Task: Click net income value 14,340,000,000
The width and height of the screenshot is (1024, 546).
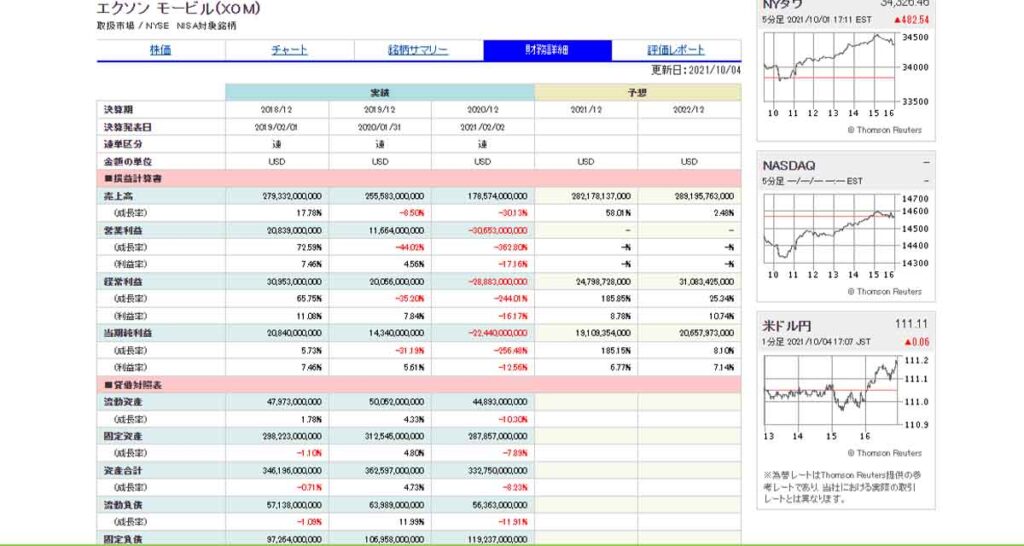Action: tap(396, 333)
